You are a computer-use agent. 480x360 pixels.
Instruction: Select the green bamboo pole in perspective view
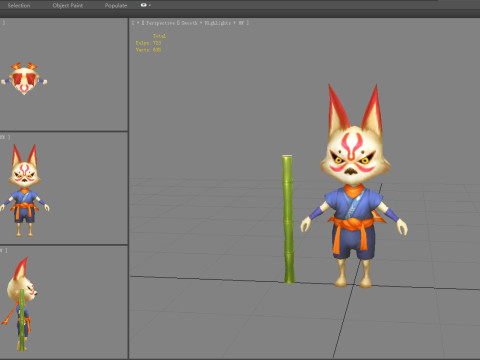(288, 219)
